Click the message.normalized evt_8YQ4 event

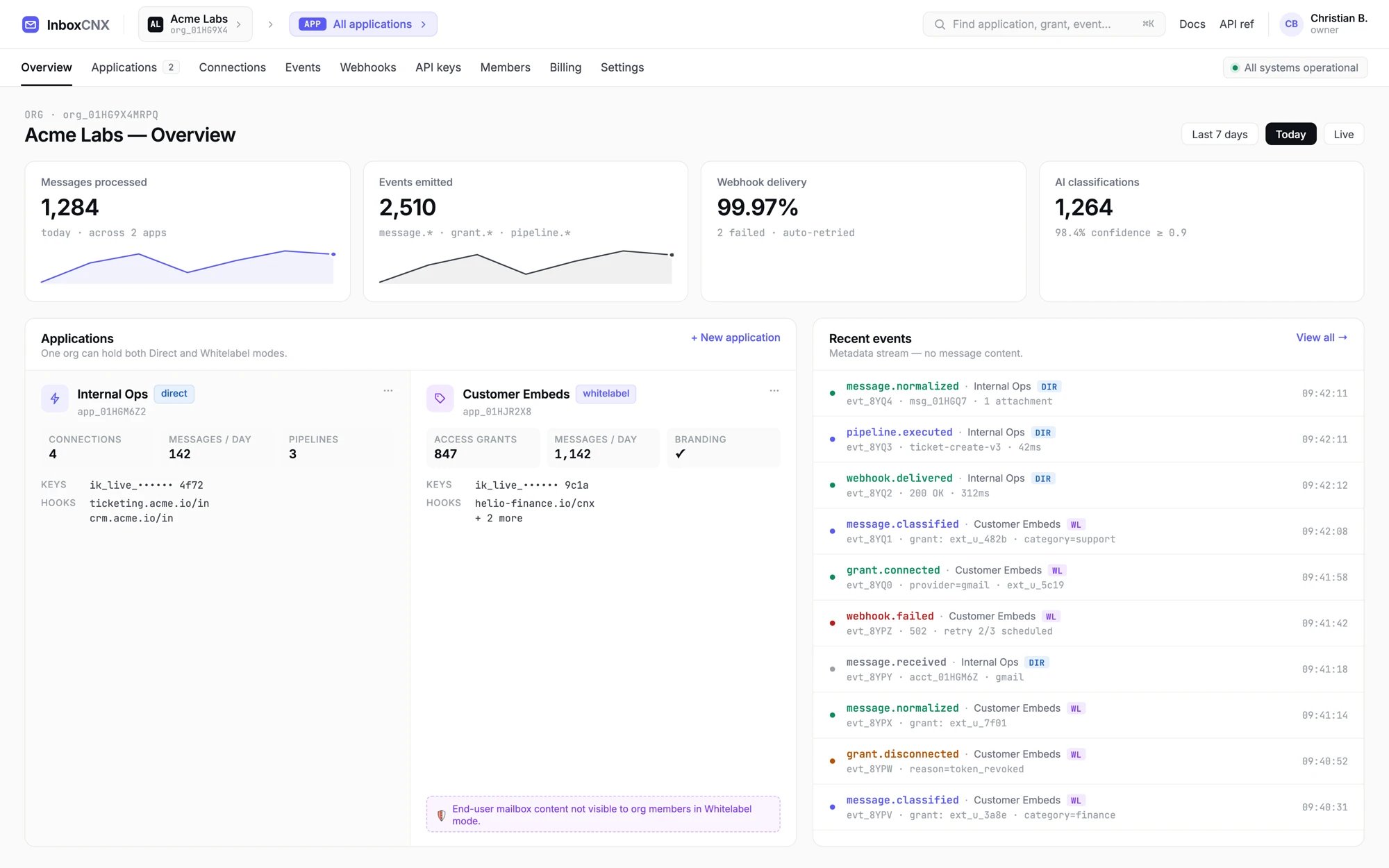tap(1088, 394)
